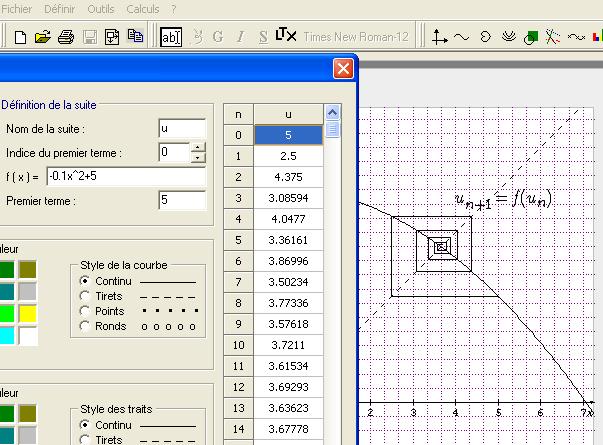Select the function curve tool icon
The height and width of the screenshot is (445, 603).
461,37
